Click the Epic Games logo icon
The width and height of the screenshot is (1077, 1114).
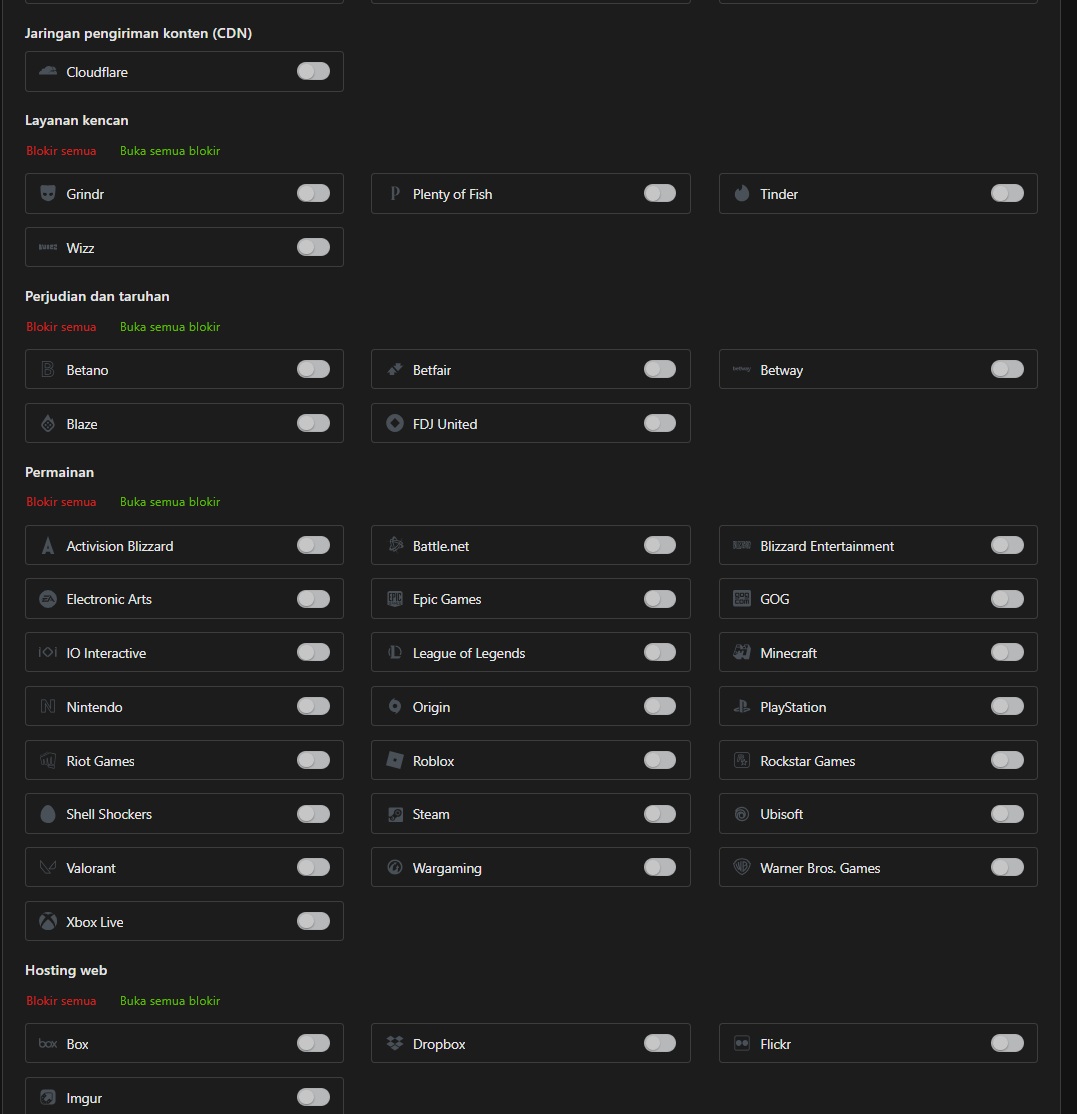394,599
